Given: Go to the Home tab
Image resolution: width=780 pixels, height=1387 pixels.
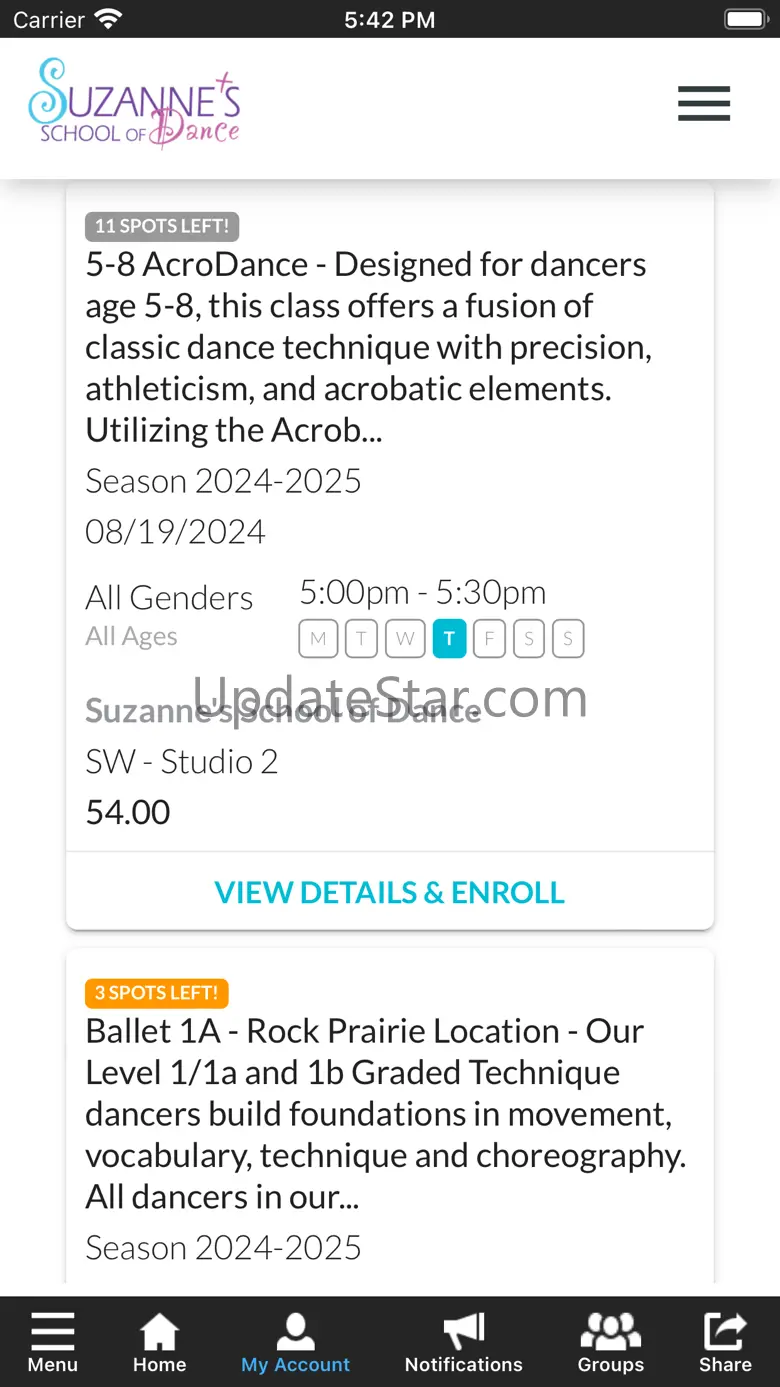Looking at the screenshot, I should coord(160,1342).
